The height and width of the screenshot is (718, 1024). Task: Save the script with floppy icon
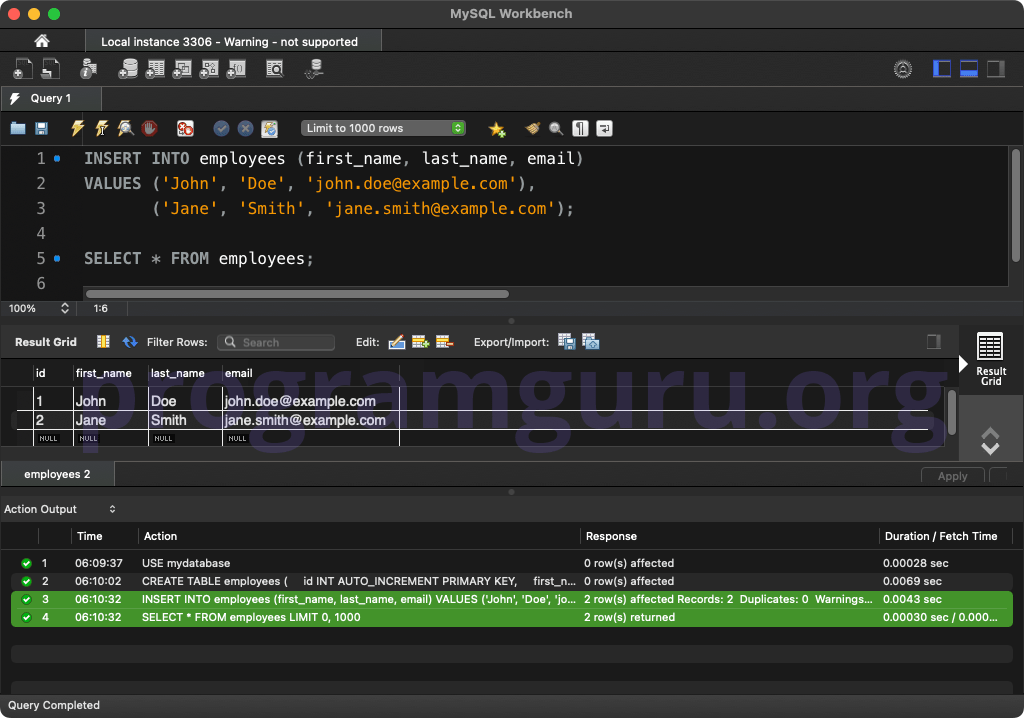click(x=41, y=128)
